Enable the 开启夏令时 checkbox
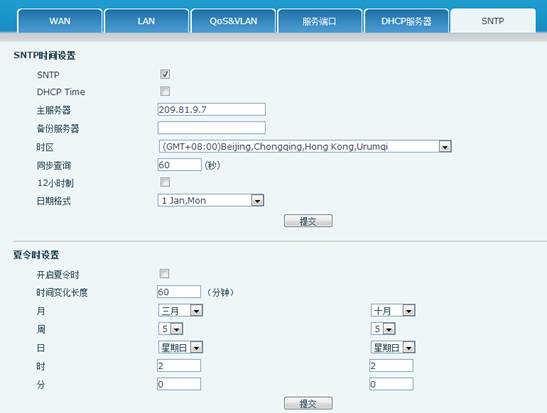This screenshot has width=547, height=413. [164, 273]
